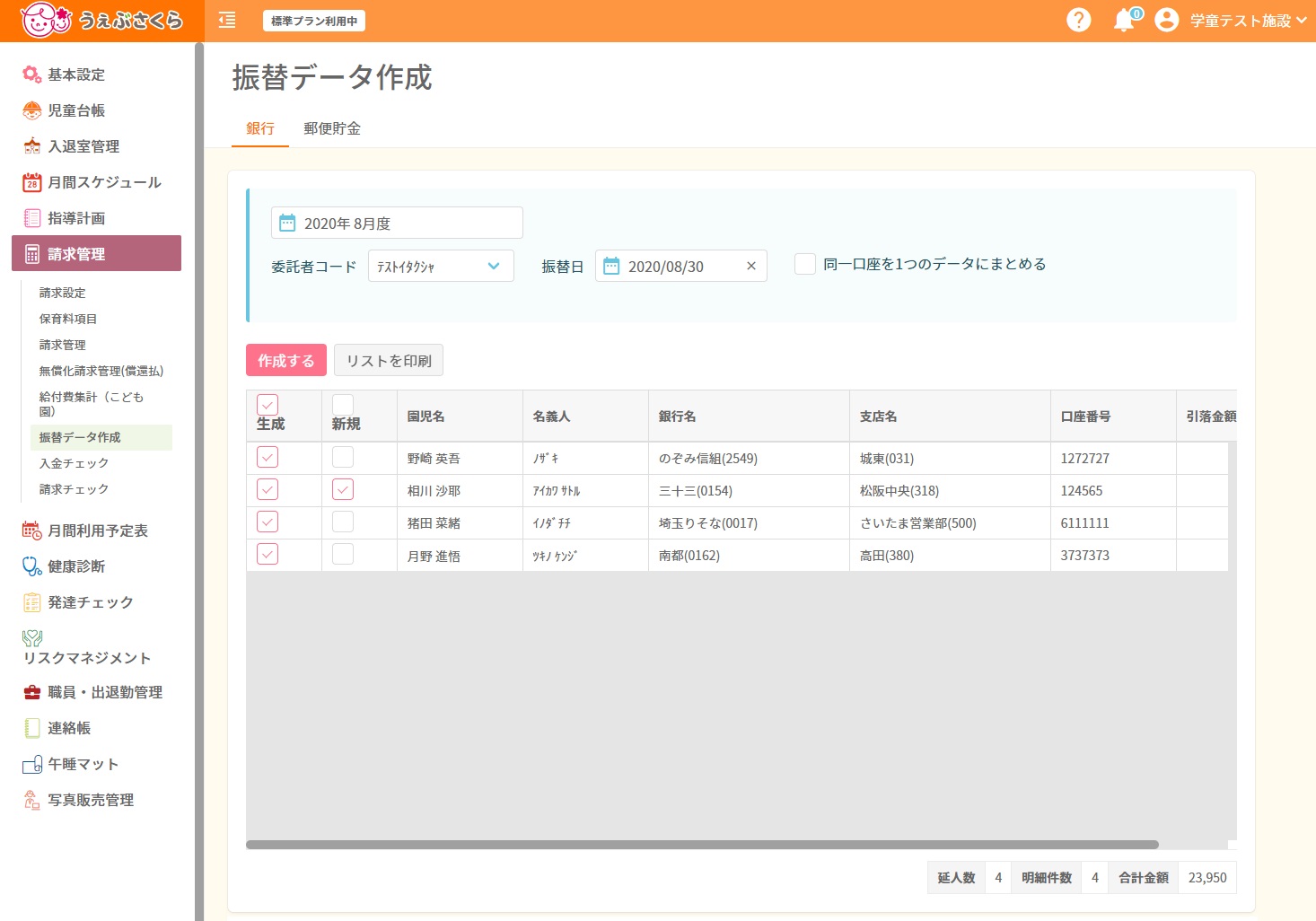Image resolution: width=1316 pixels, height=921 pixels.
Task: Click the リスクマネジメント hands heart icon
Action: pos(32,638)
